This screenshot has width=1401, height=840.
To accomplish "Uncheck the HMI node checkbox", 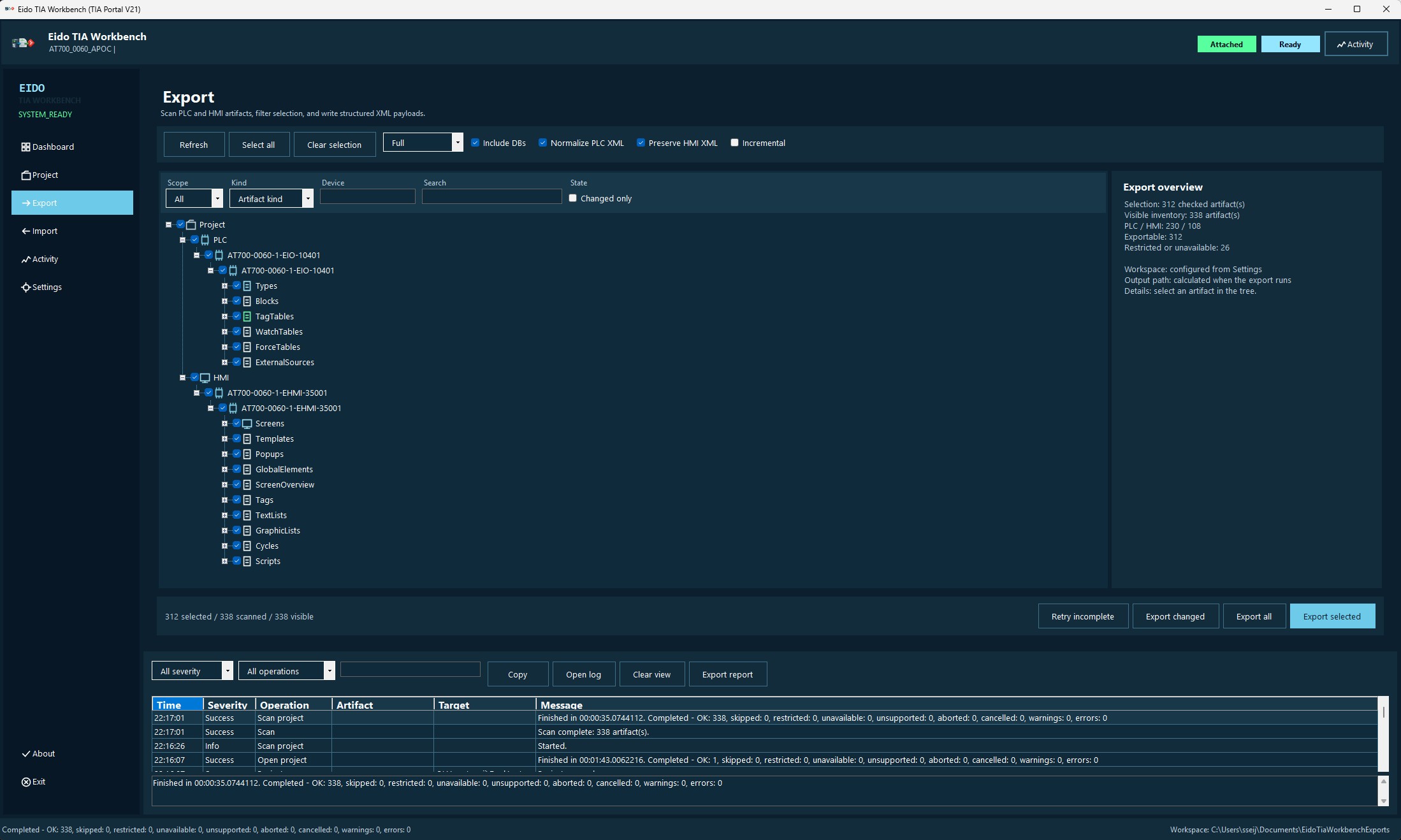I will pyautogui.click(x=194, y=377).
